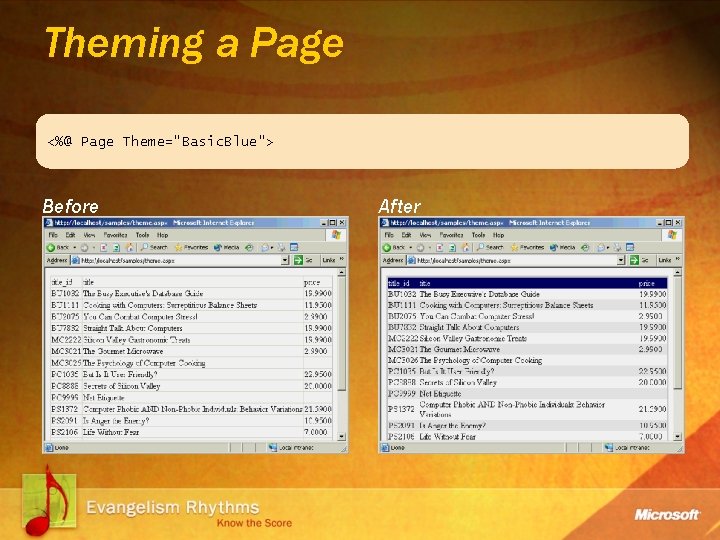Click History icon in the After window

pos(585,248)
